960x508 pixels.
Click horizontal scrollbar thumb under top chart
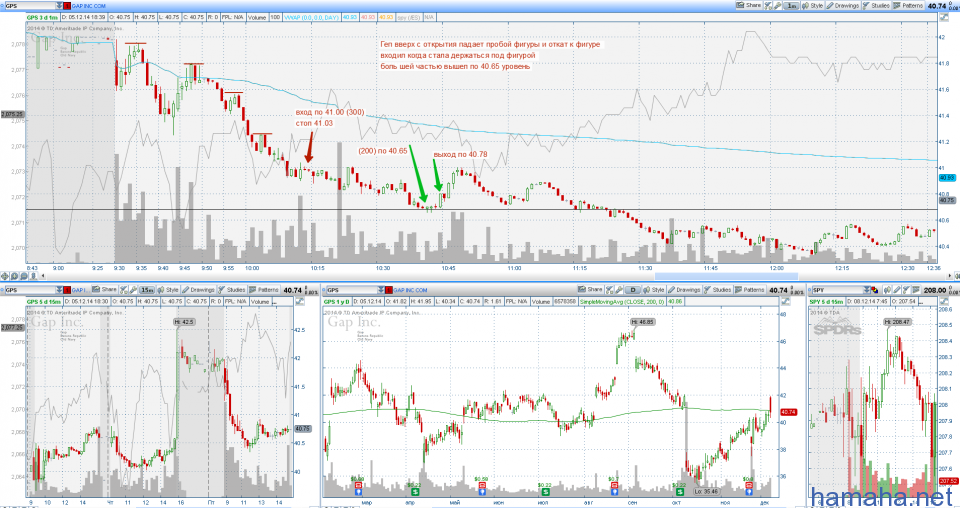pos(727,277)
